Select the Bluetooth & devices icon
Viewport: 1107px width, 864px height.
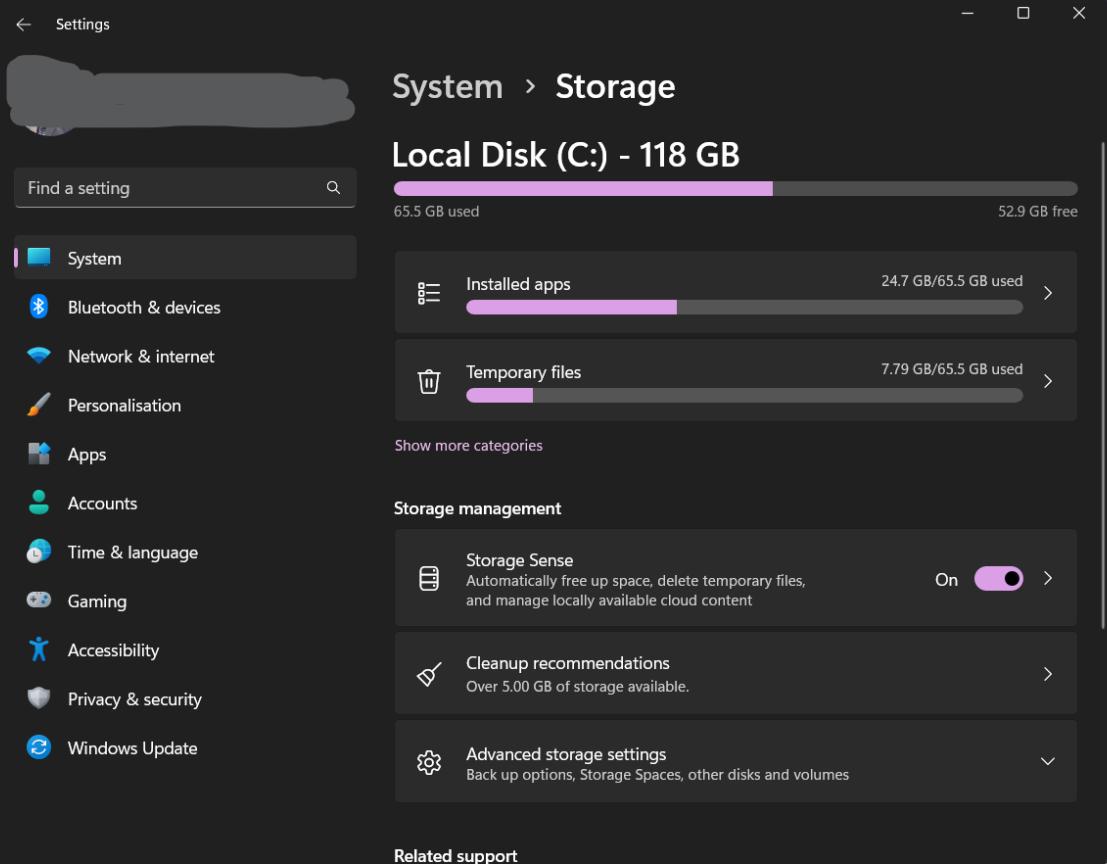(x=37, y=307)
